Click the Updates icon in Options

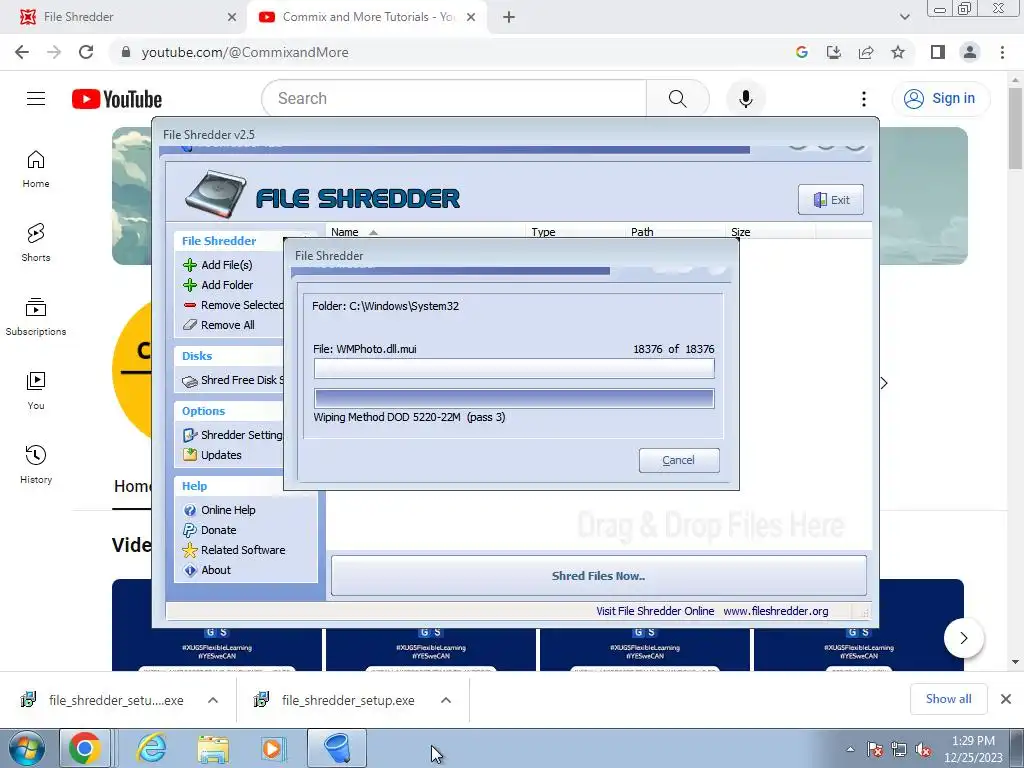[x=190, y=455]
